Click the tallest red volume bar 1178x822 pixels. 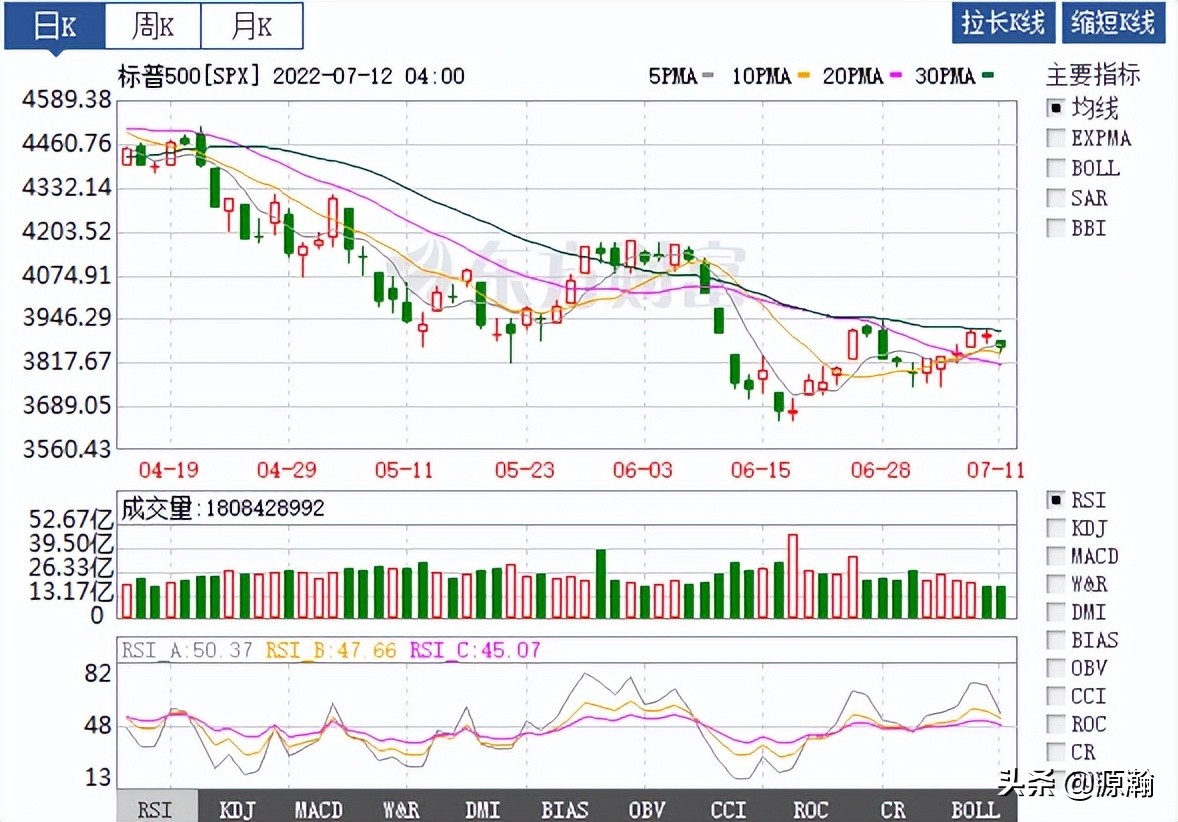click(793, 576)
